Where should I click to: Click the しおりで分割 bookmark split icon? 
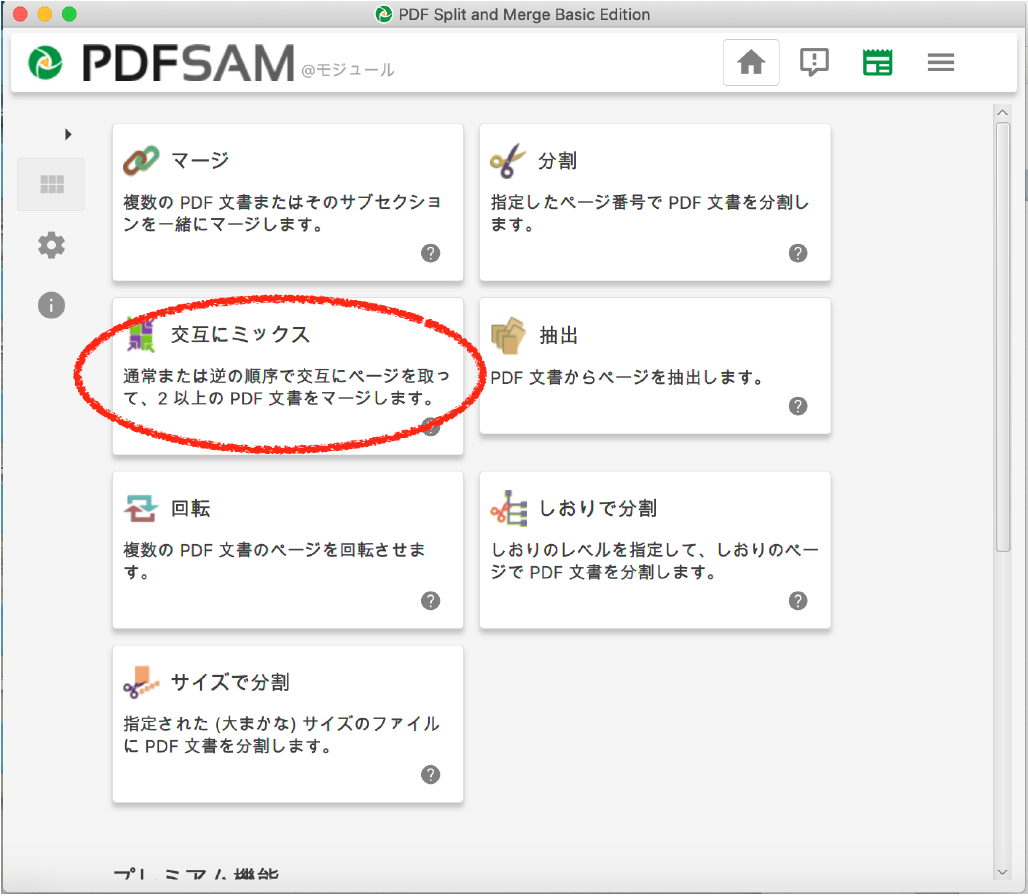click(508, 509)
